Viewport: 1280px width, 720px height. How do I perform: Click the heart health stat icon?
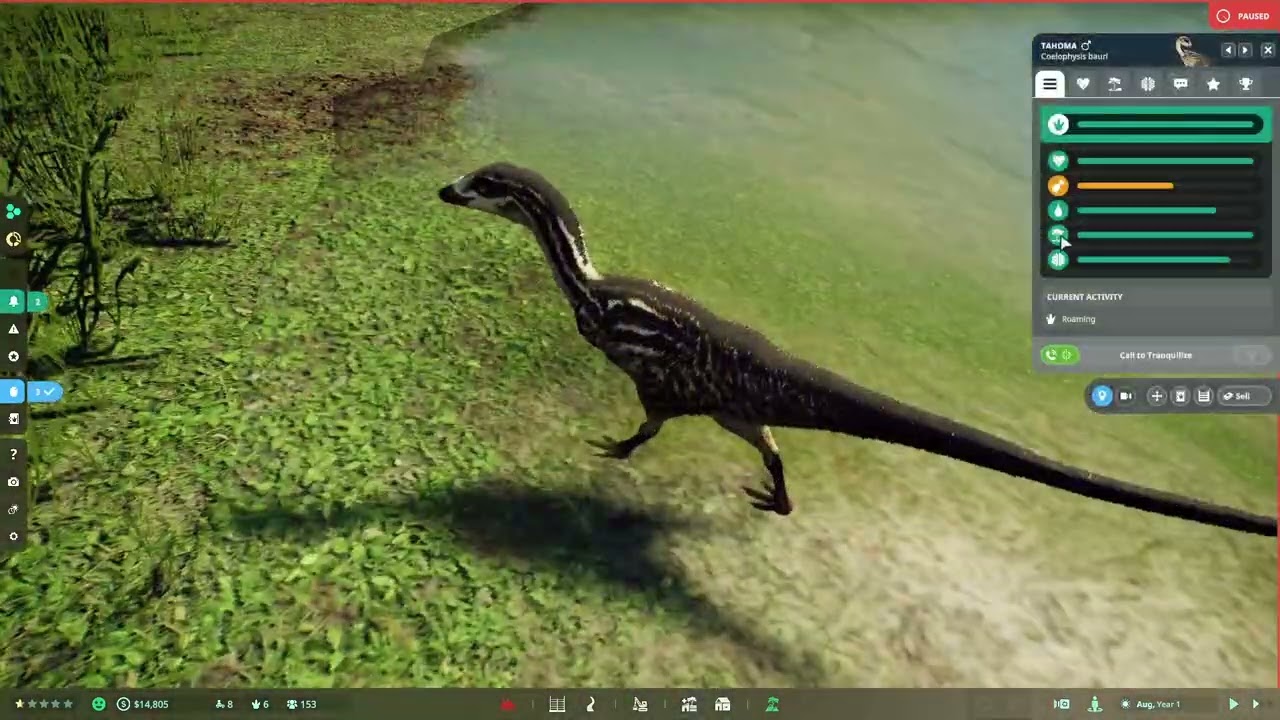tap(1058, 161)
